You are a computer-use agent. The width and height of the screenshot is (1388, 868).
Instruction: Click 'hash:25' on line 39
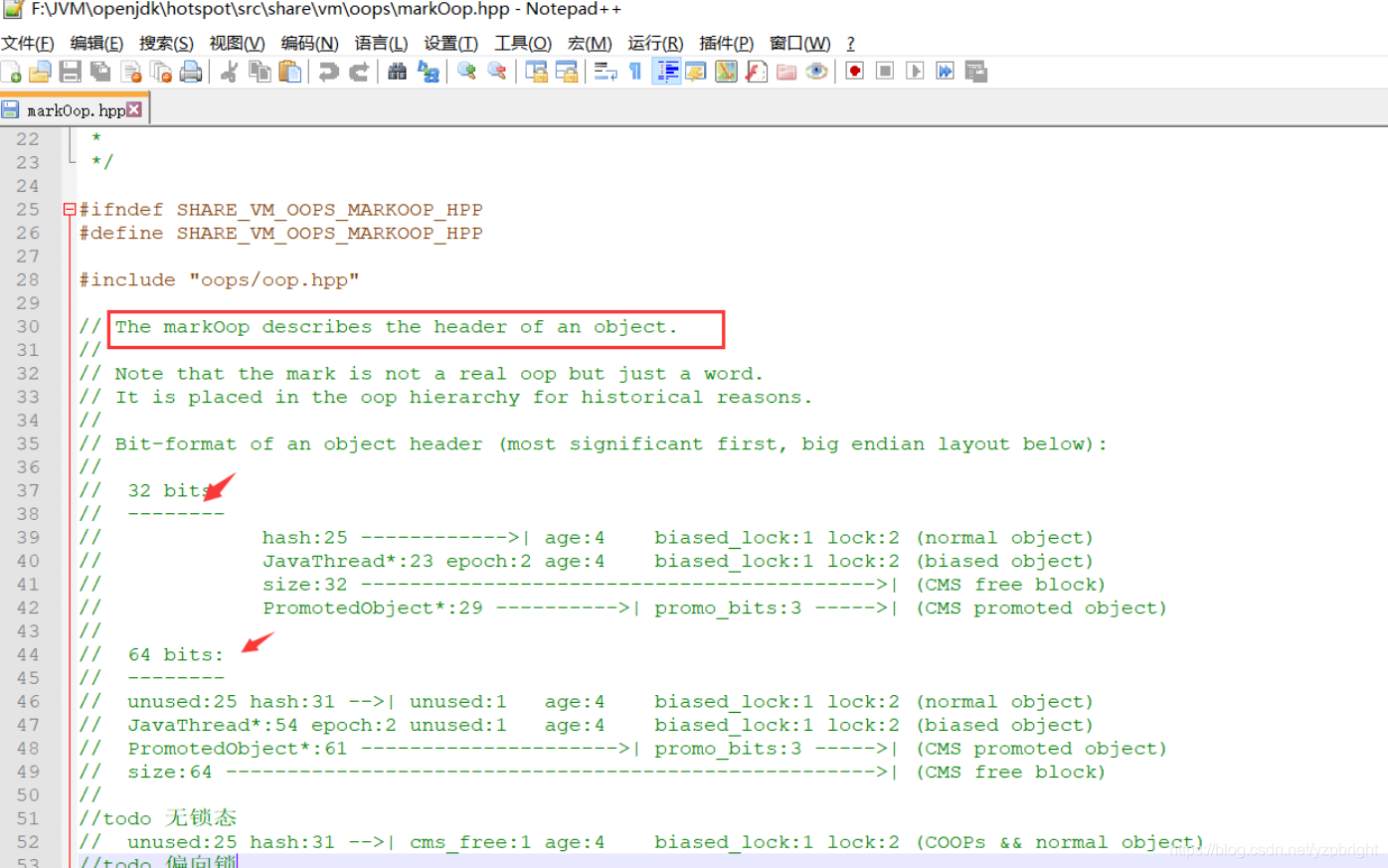(305, 538)
